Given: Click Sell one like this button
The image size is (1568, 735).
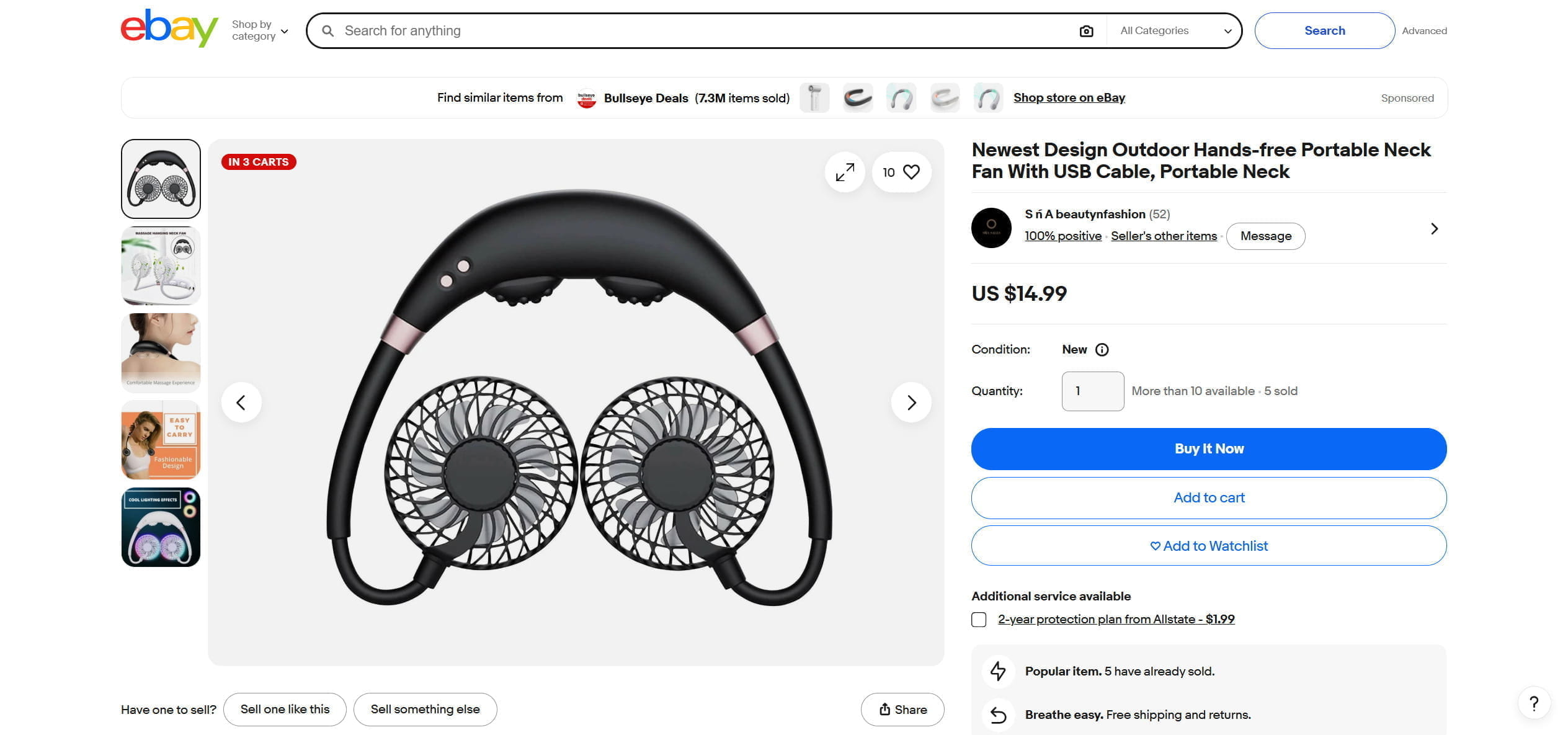Looking at the screenshot, I should [x=285, y=709].
